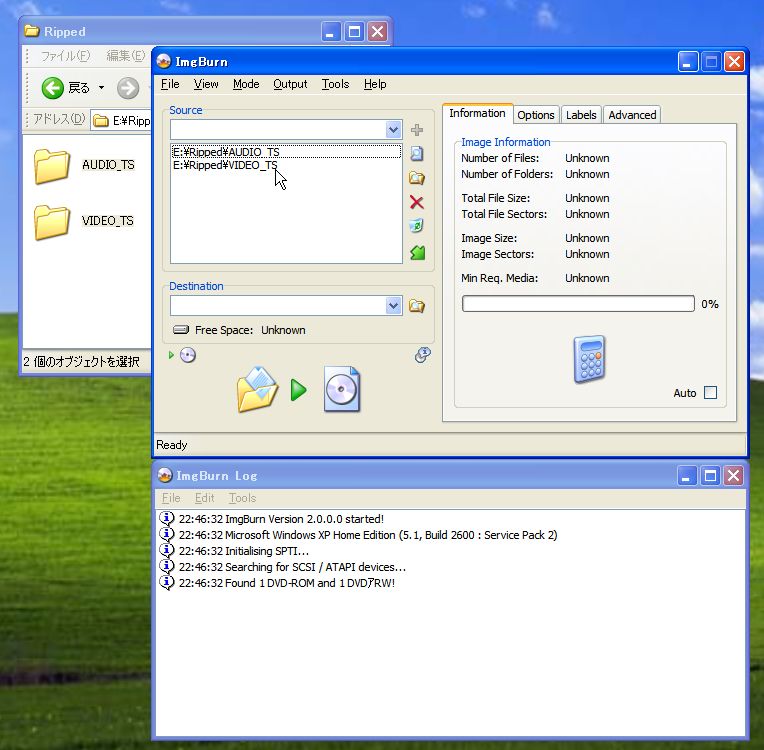Select E:¥Ripped¥VIDEO_TS in source list

coord(286,165)
